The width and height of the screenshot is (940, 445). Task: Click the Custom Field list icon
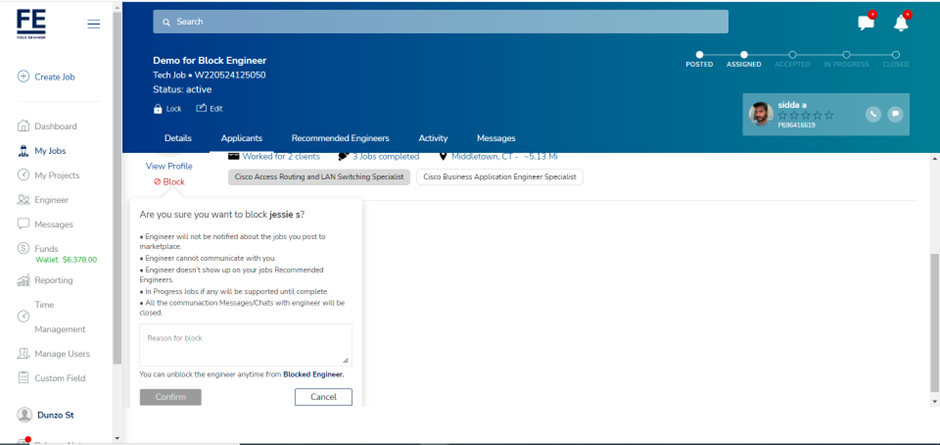[23, 378]
